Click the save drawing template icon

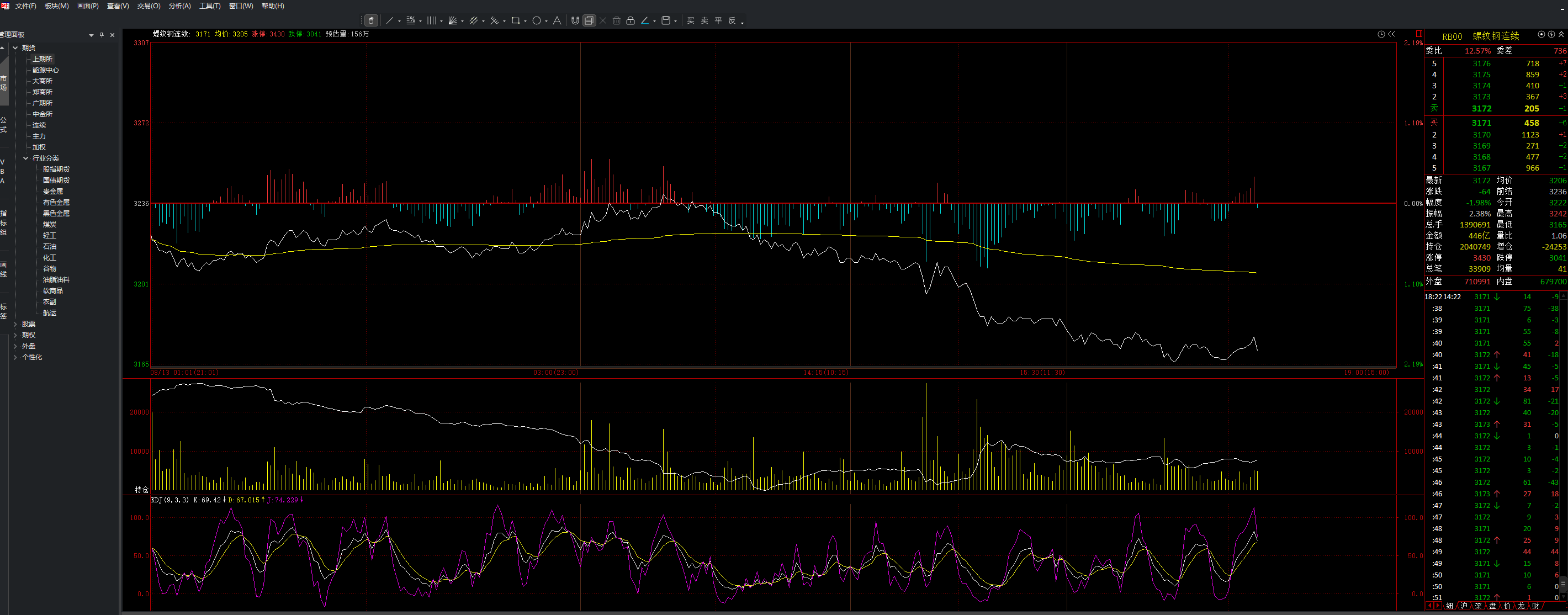pyautogui.click(x=666, y=21)
